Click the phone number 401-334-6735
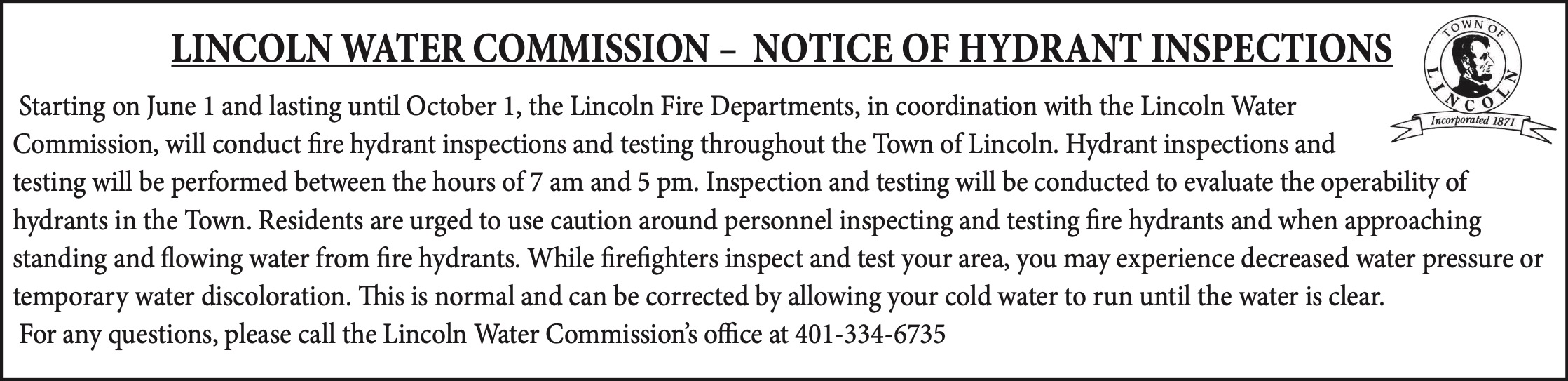 (x=870, y=333)
